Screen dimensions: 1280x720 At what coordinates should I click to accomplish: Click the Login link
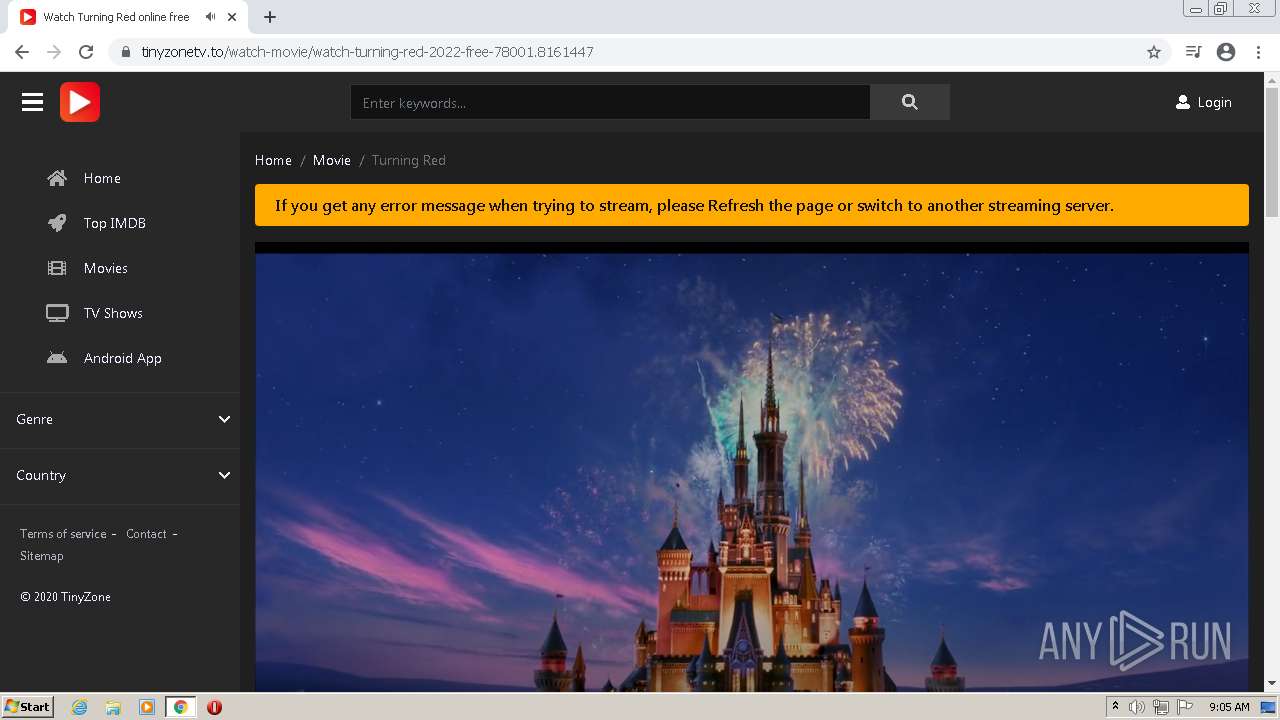1214,102
